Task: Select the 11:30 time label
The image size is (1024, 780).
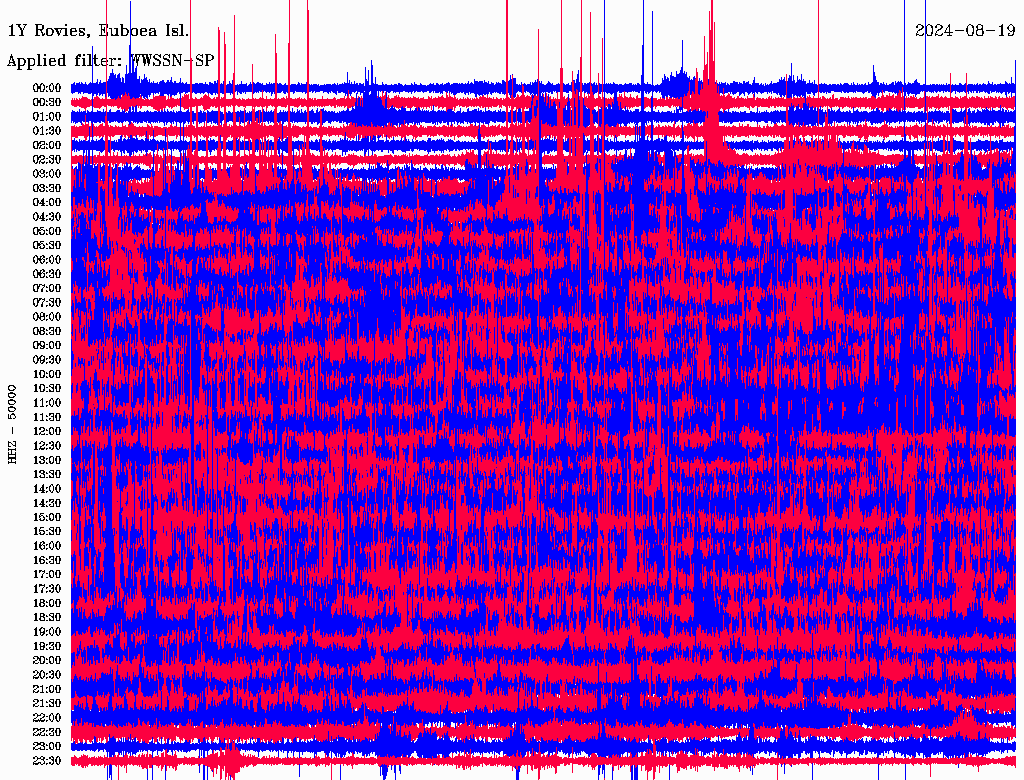Action: pos(47,417)
